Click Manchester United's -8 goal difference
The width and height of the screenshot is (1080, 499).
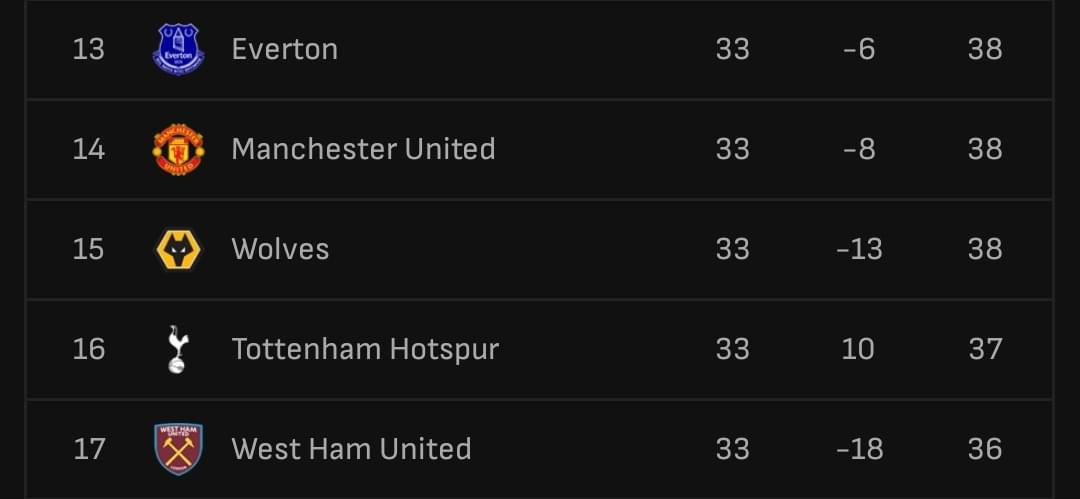pos(859,149)
